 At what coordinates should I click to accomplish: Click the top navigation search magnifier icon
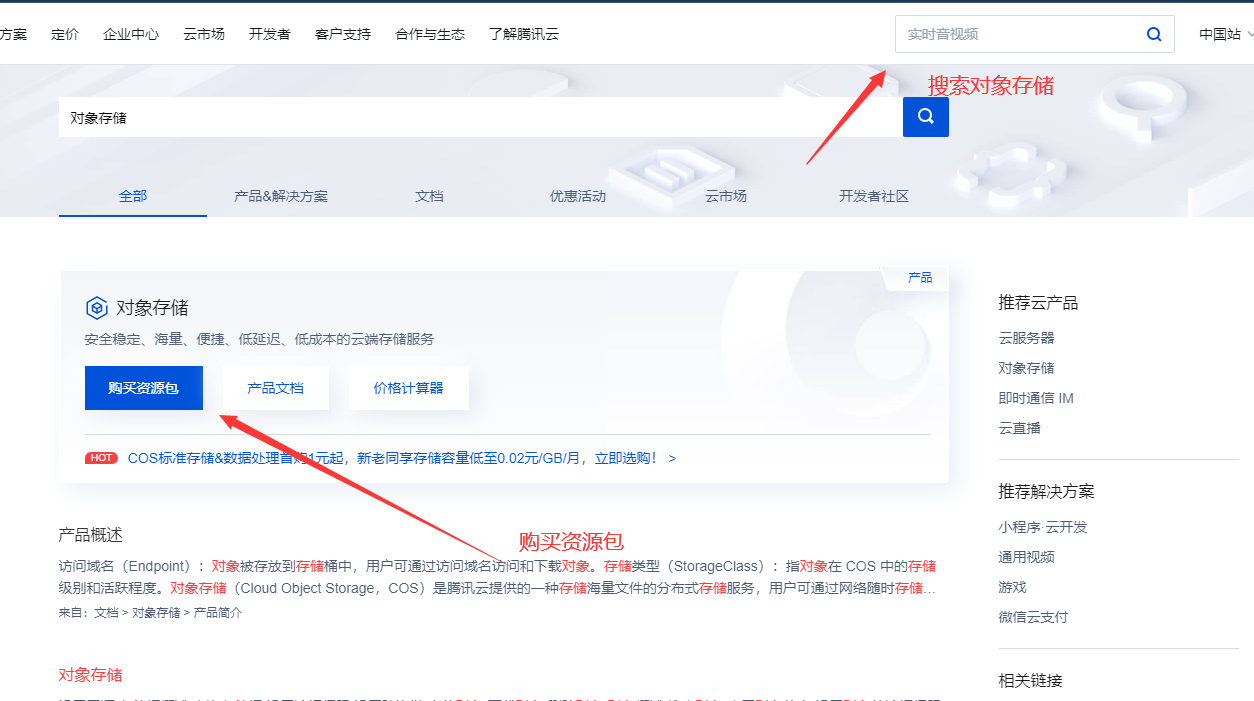(x=1154, y=34)
